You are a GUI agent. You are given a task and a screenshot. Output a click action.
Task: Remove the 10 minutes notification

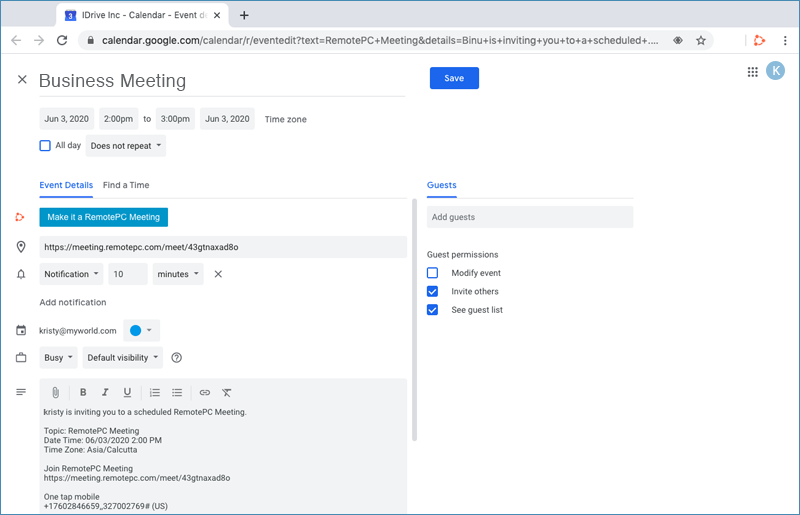click(x=218, y=274)
